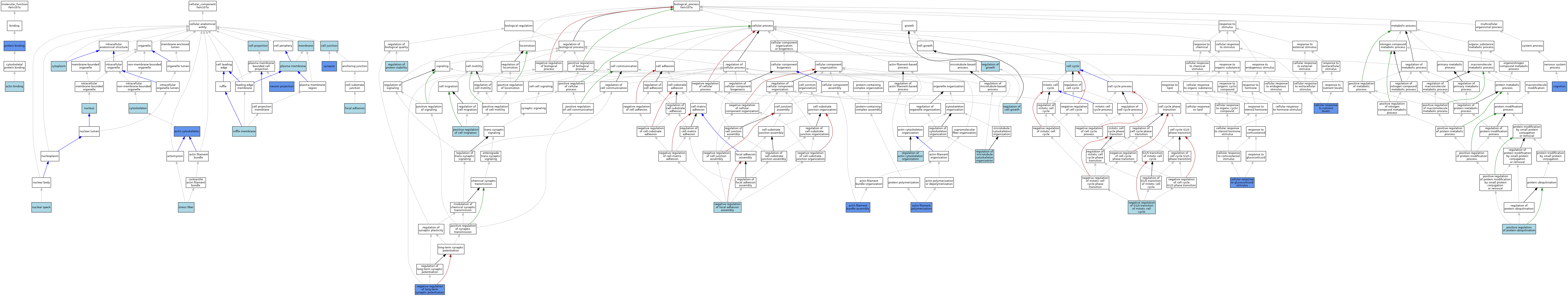Select the supramolecular fiber organization node
Image resolution: width=1568 pixels, height=296 pixels.
(964, 132)
